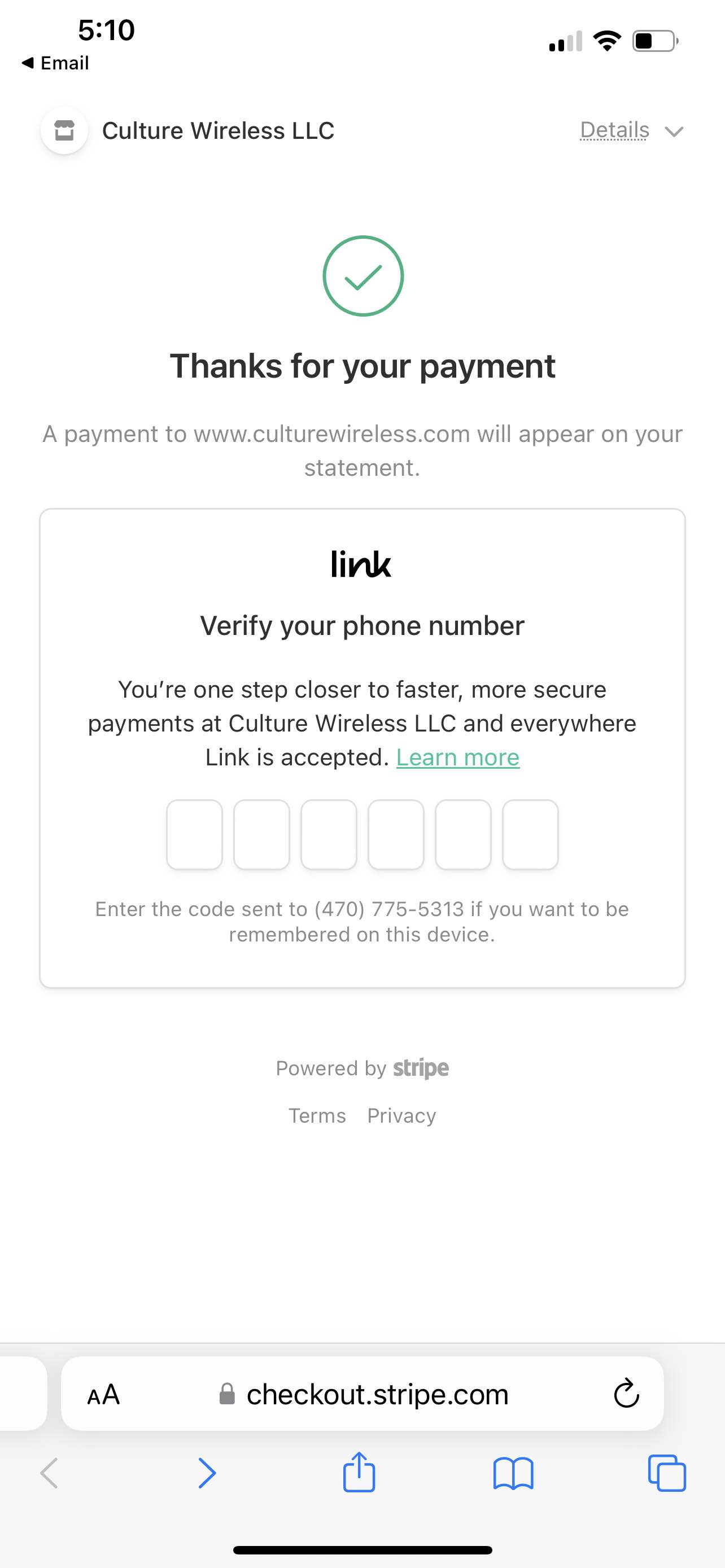
Task: Reload the page with refresh icon
Action: click(x=626, y=1393)
